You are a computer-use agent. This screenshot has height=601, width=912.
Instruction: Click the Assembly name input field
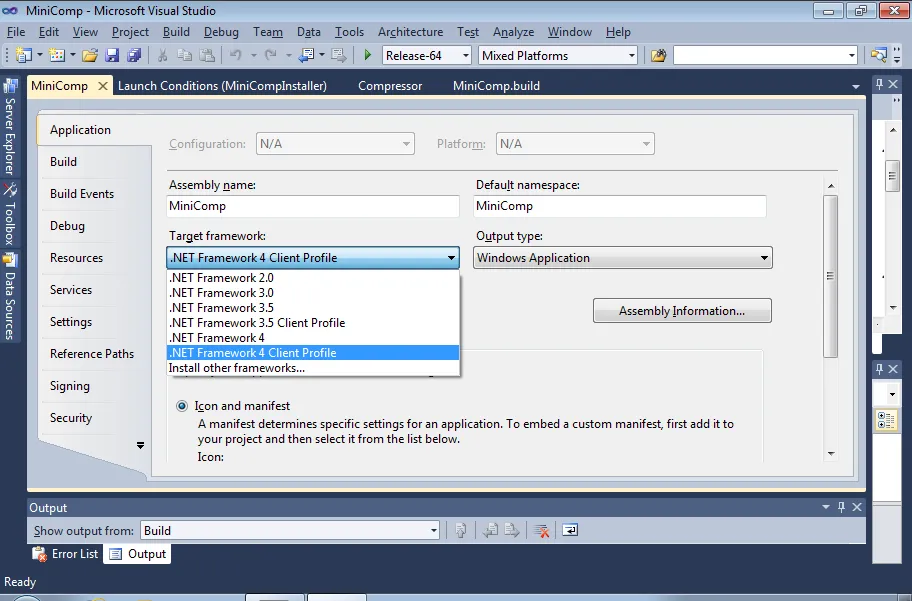(x=313, y=206)
